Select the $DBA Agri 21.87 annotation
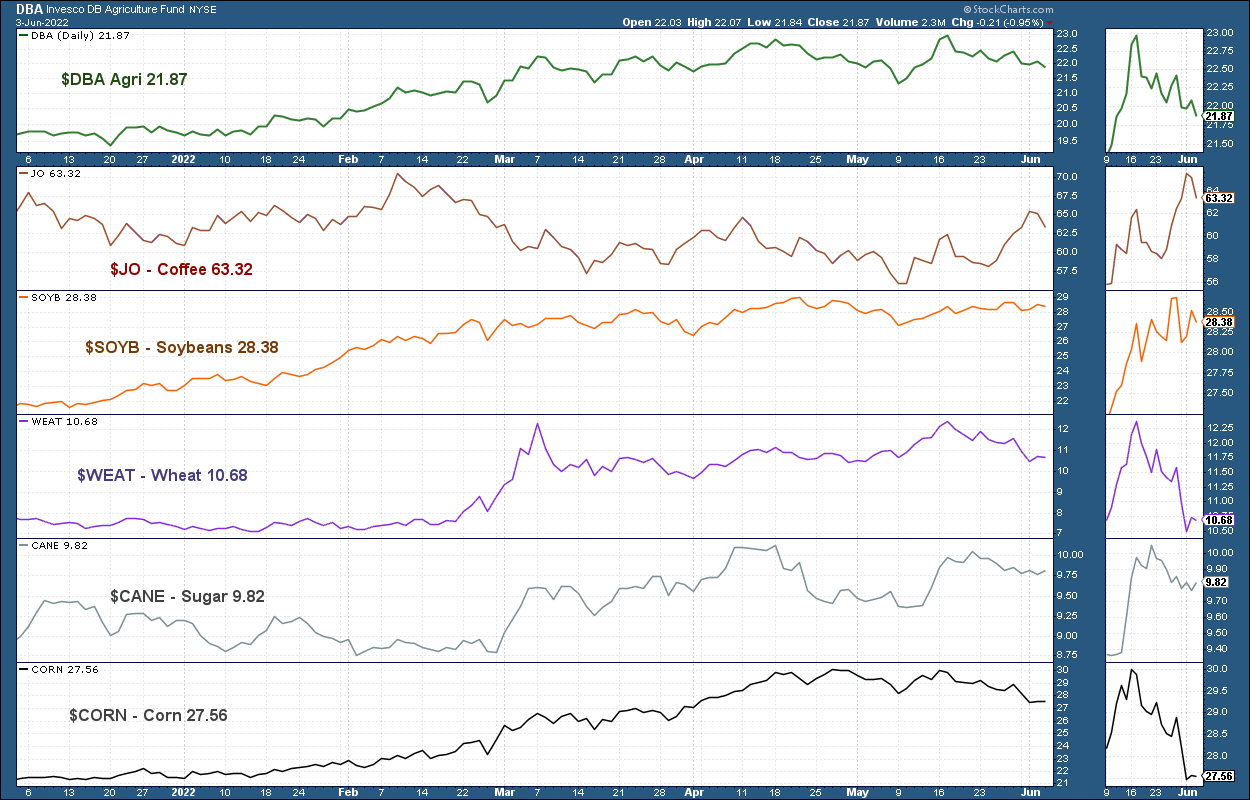This screenshot has height=800, width=1250. coord(124,78)
